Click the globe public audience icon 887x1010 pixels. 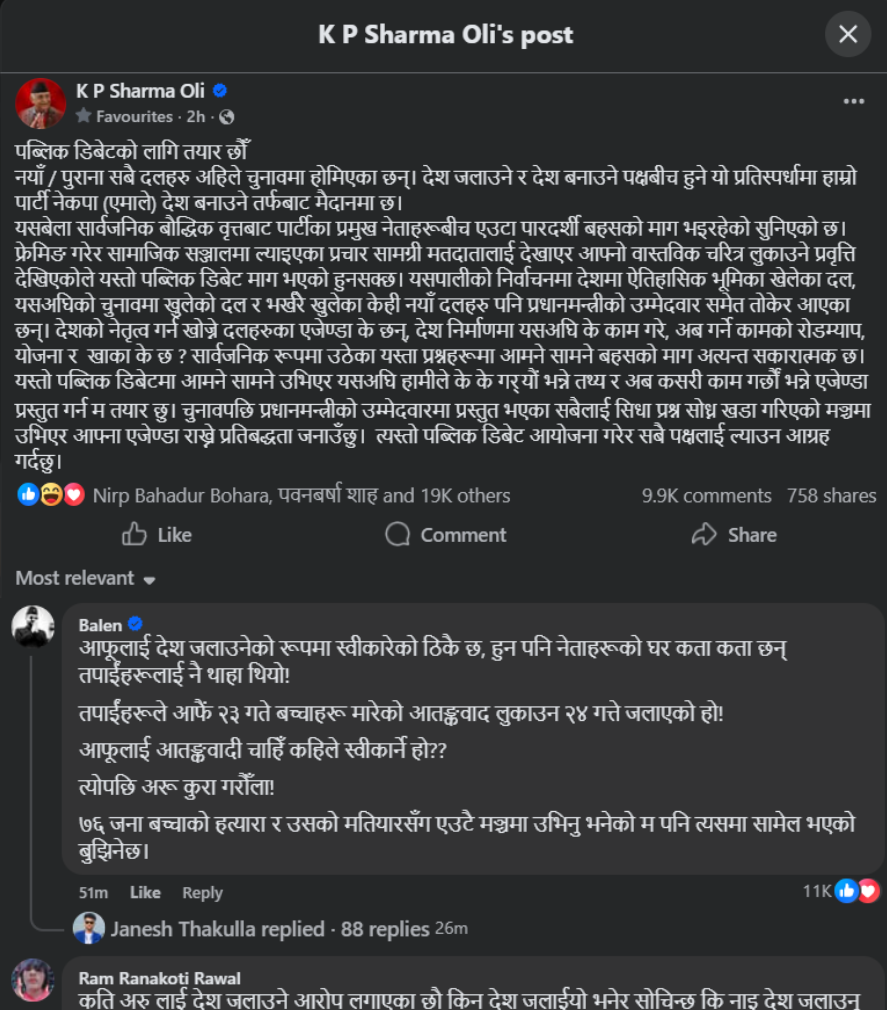[x=226, y=117]
